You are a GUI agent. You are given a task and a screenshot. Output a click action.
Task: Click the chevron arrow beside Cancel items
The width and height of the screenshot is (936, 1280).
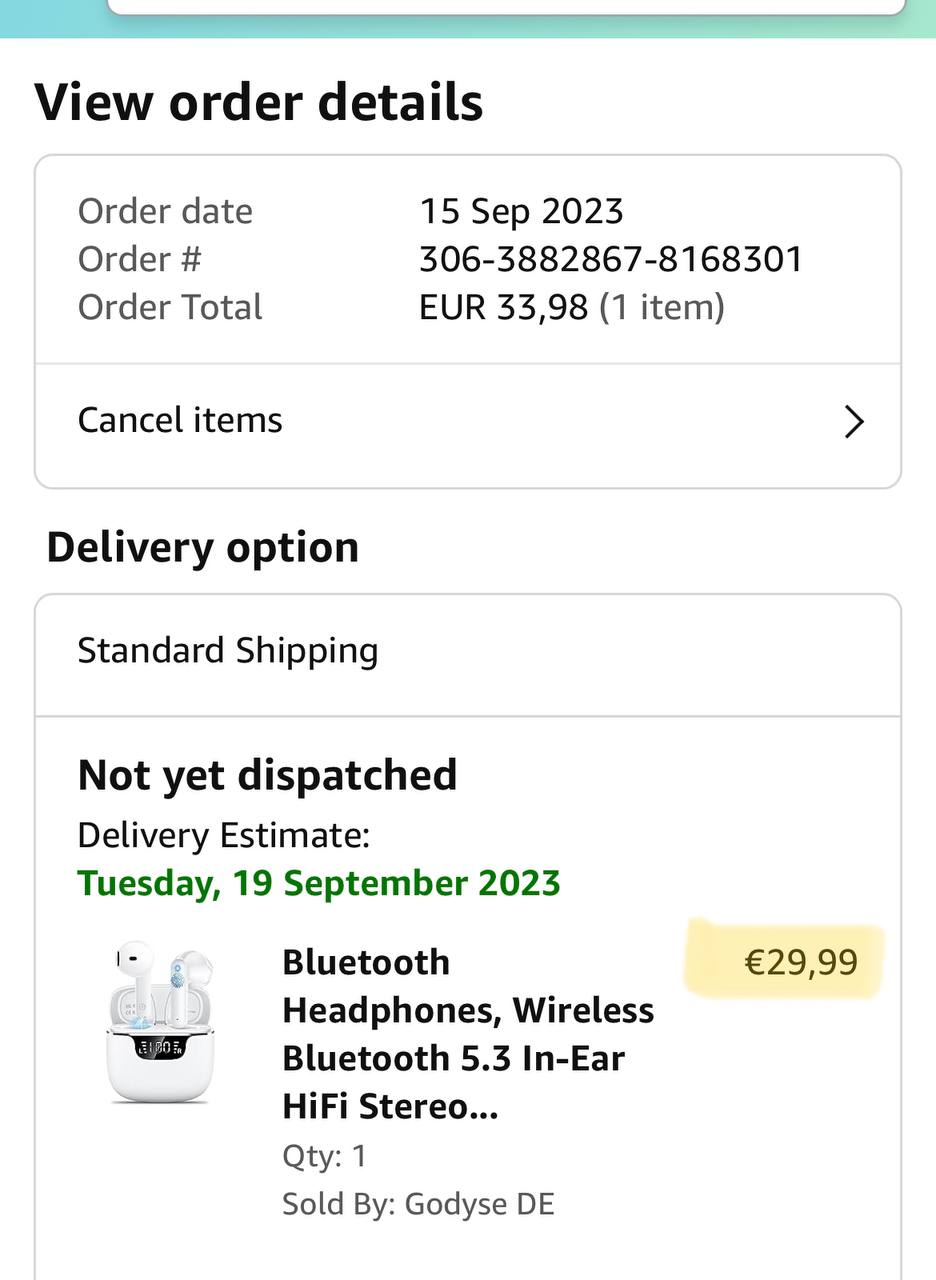tap(853, 422)
